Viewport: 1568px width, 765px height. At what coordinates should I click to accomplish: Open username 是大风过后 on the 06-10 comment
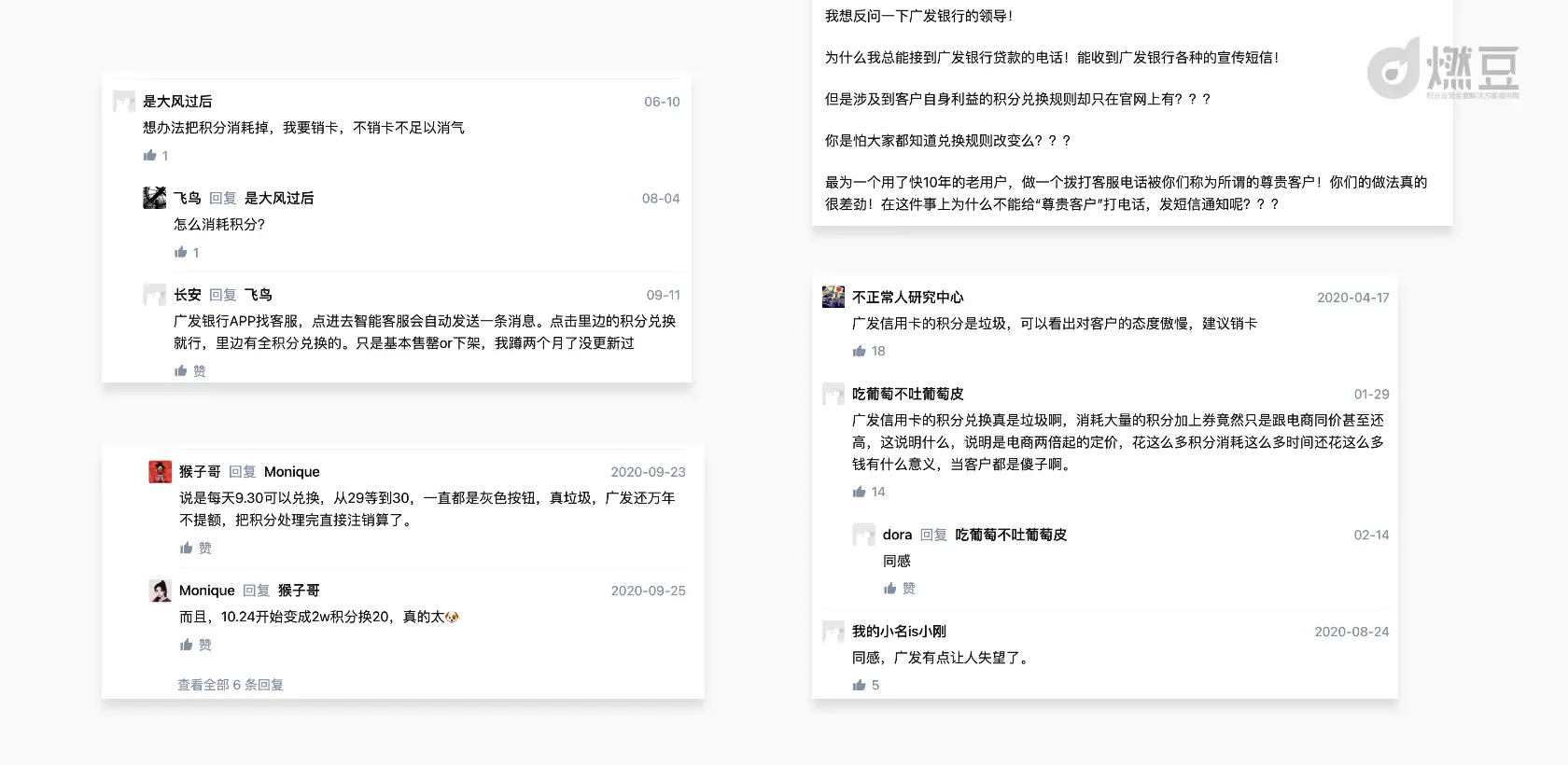click(x=177, y=102)
